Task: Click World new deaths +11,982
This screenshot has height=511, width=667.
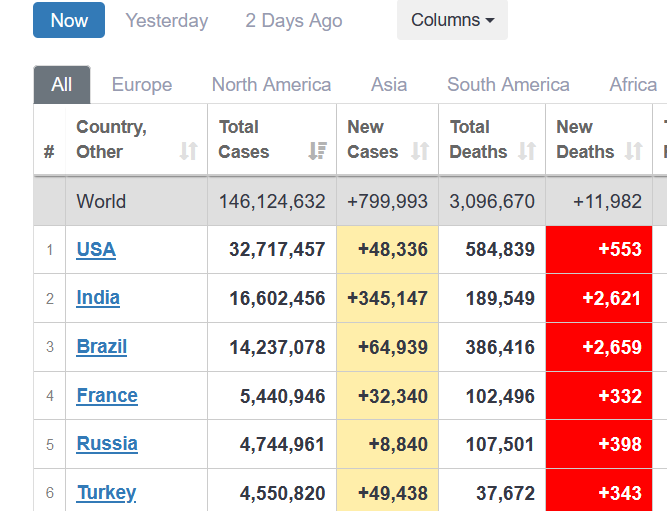Action: pyautogui.click(x=607, y=201)
